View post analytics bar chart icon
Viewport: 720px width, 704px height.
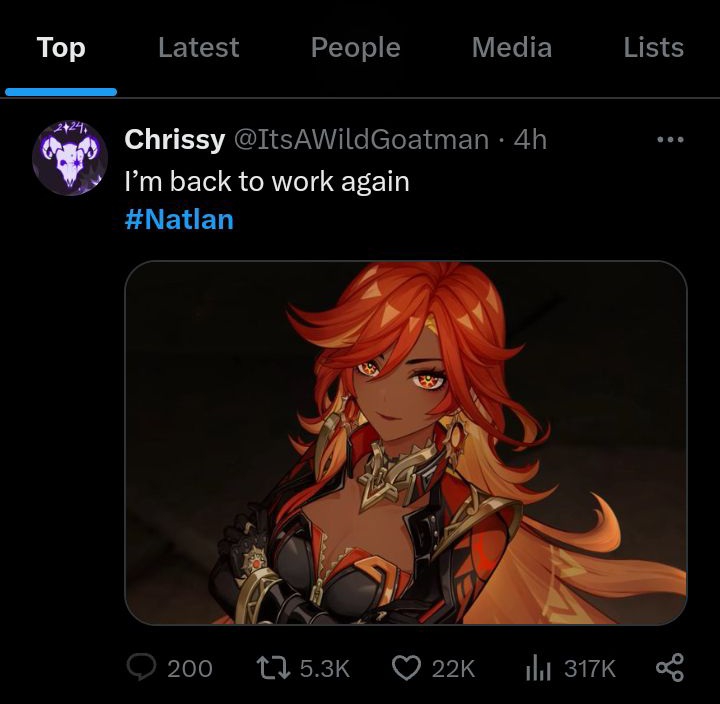point(538,667)
